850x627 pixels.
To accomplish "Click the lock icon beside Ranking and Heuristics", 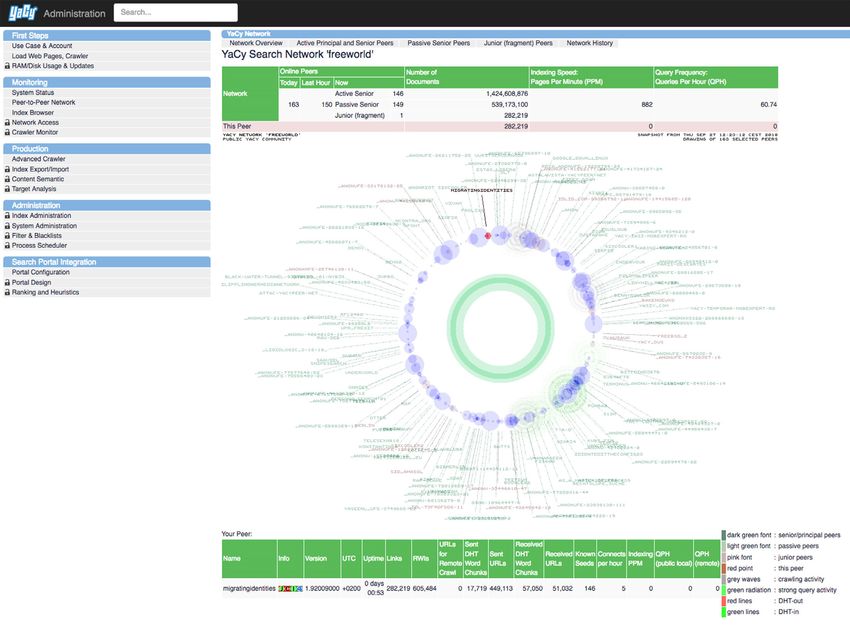I will pos(7,292).
